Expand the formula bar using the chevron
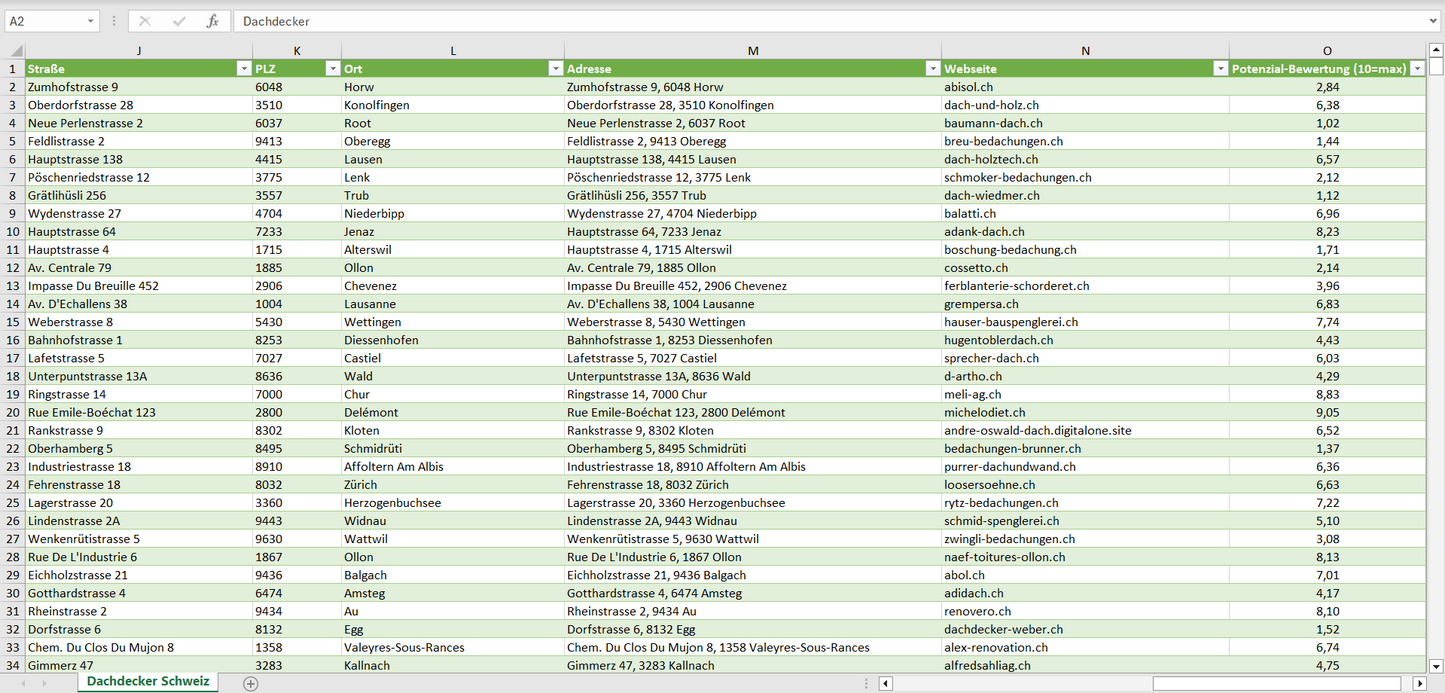The height and width of the screenshot is (693, 1445). click(x=1434, y=21)
